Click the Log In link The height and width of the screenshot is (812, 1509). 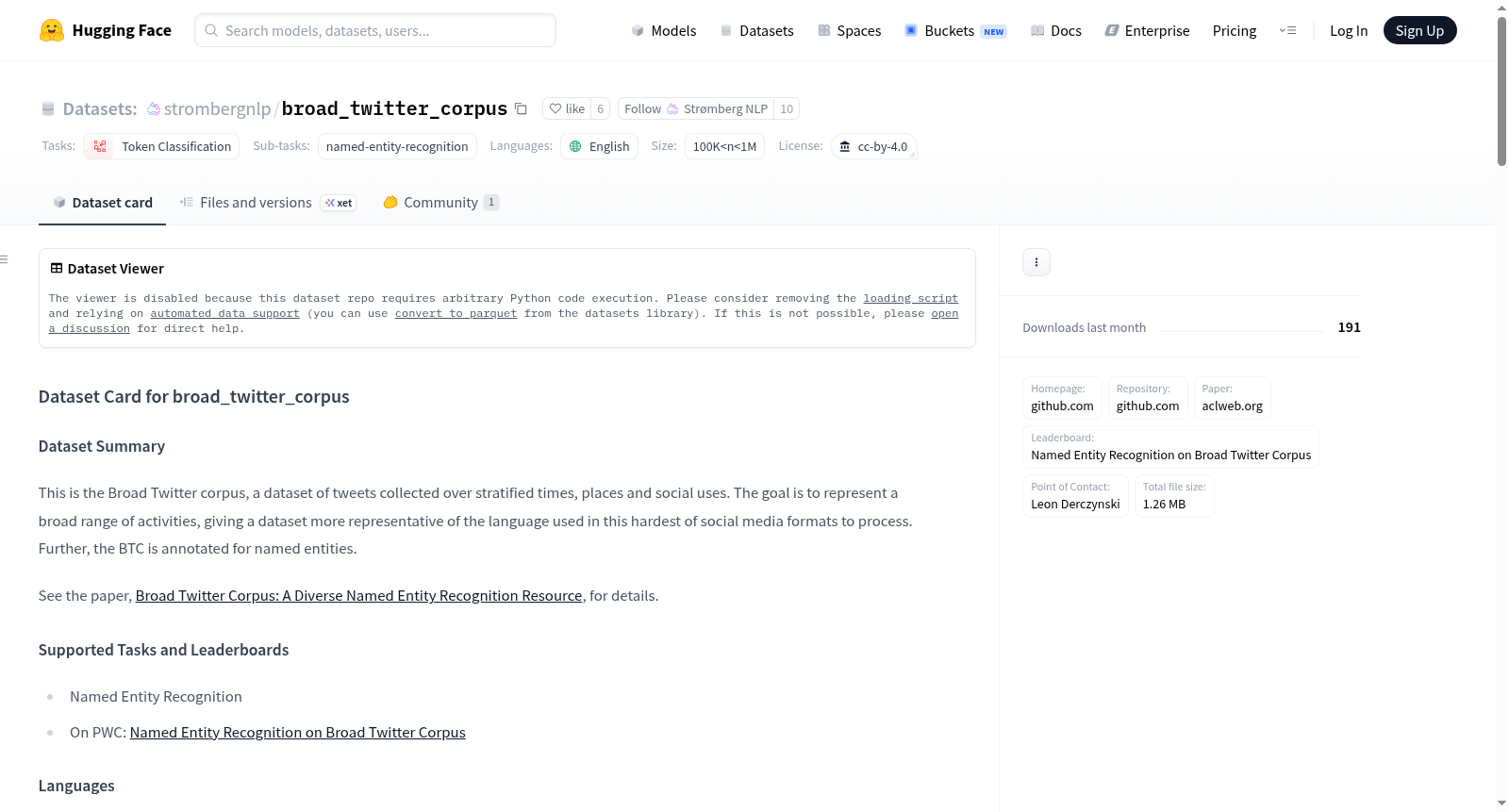tap(1349, 30)
